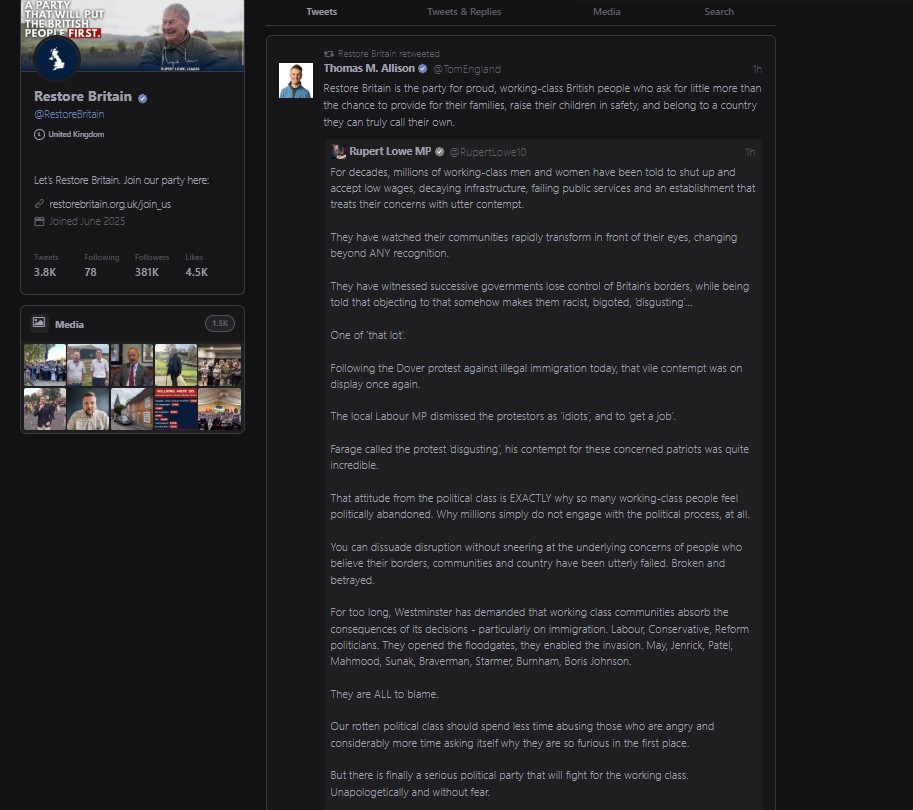Open Thomas M. Allison's profile picture

tap(296, 80)
